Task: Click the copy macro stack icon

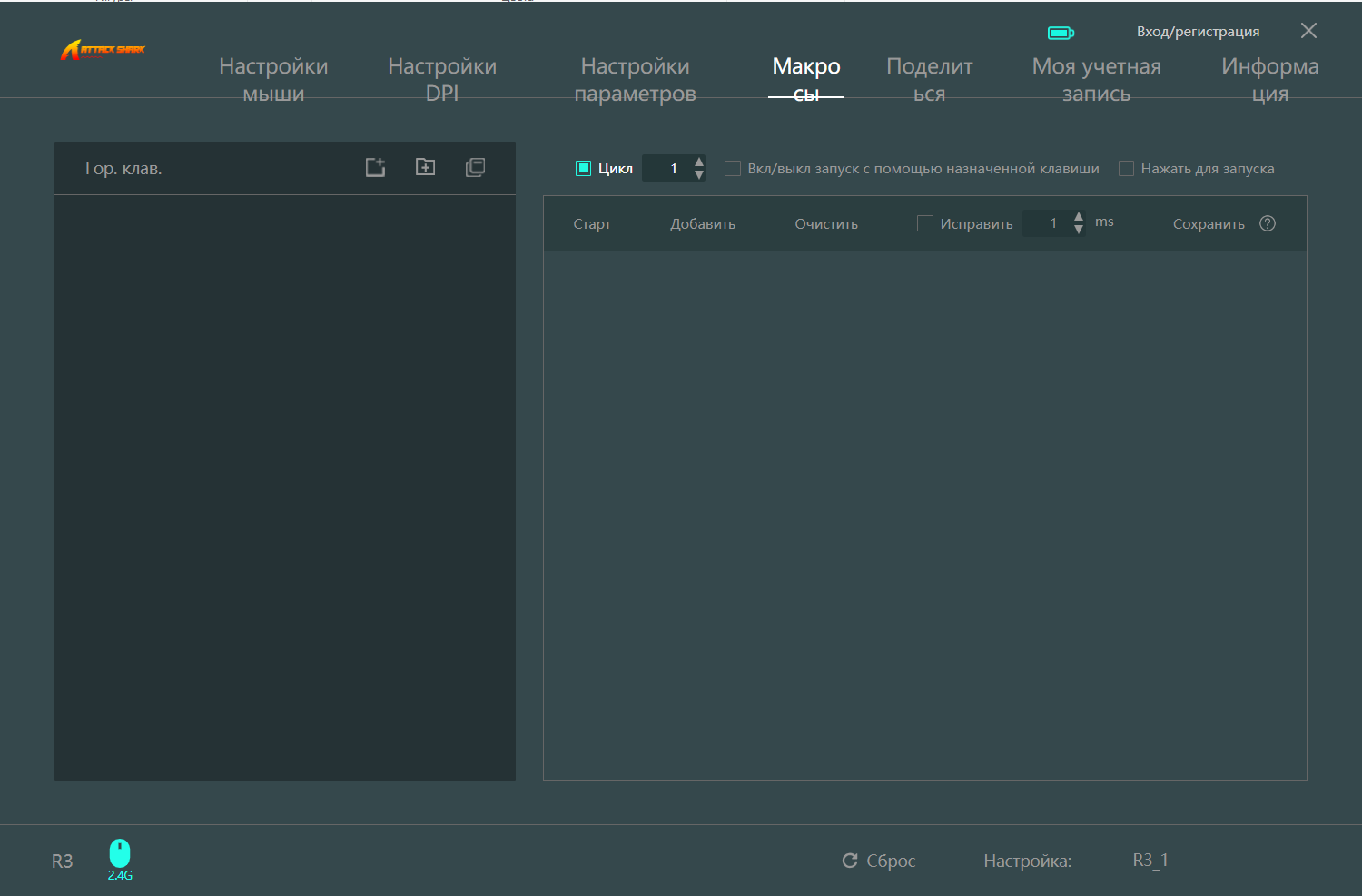Action: 475,167
